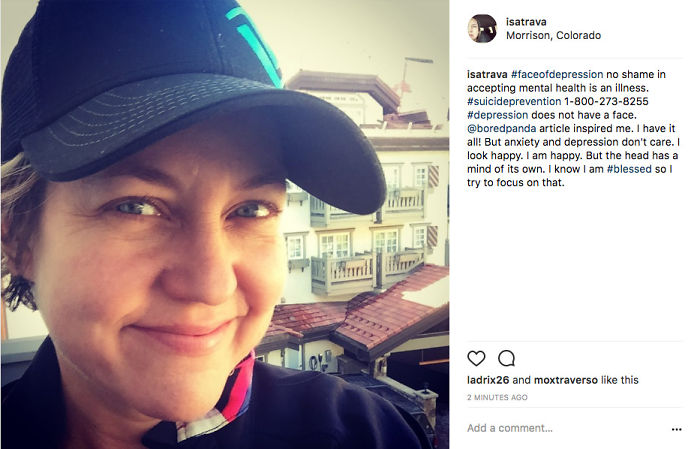View moxtraverso's profile from likes
Screen dimensions: 700x449
566,380
